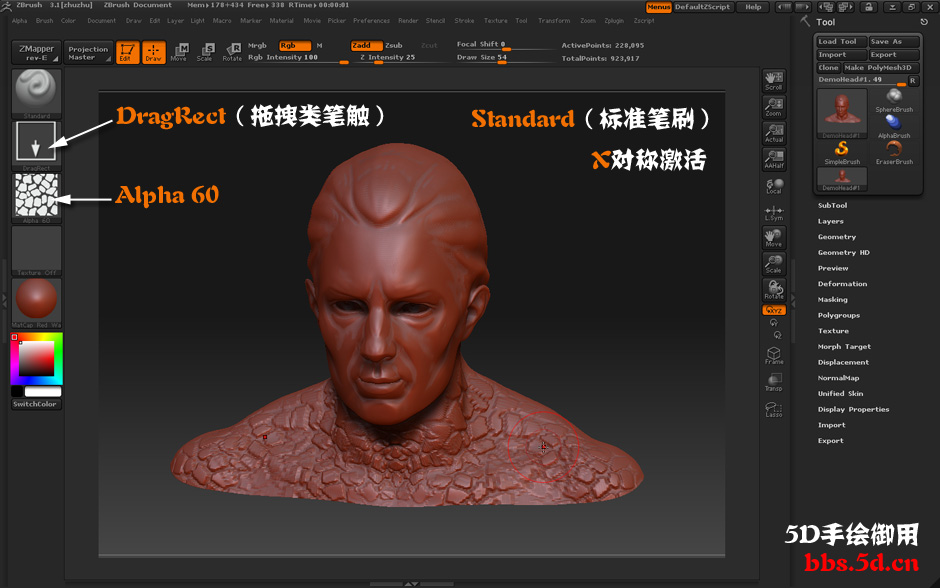
Task: Open the DragRect stroke selector
Action: [37, 146]
